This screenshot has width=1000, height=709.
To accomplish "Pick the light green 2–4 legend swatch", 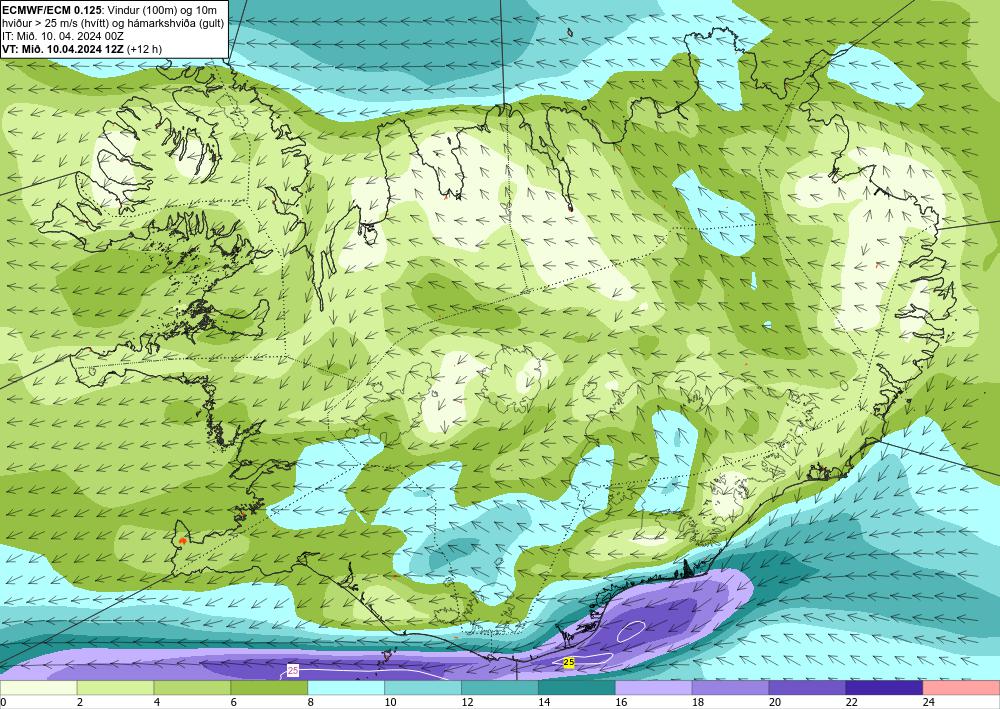I will [115, 687].
